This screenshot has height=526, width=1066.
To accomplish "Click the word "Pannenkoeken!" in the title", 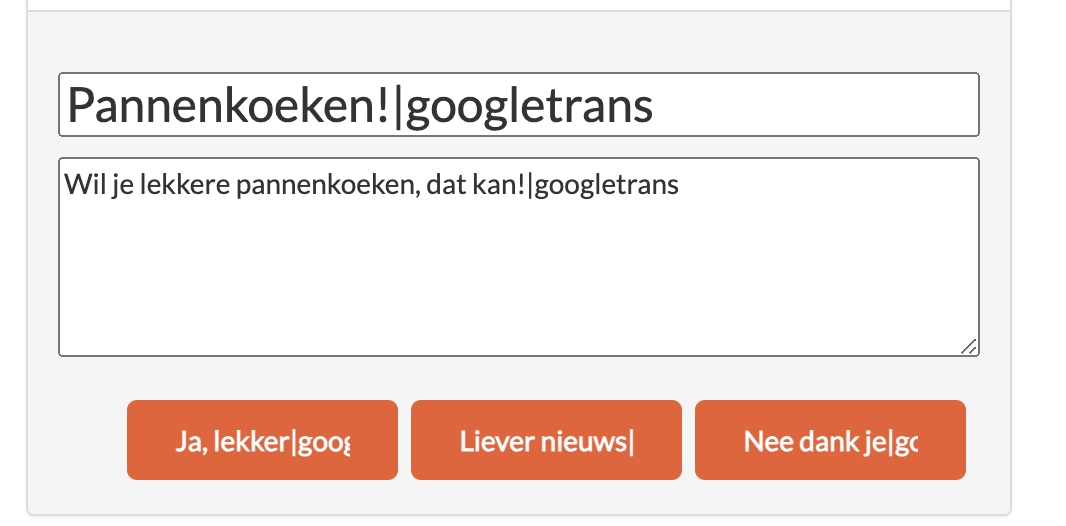I will point(231,105).
